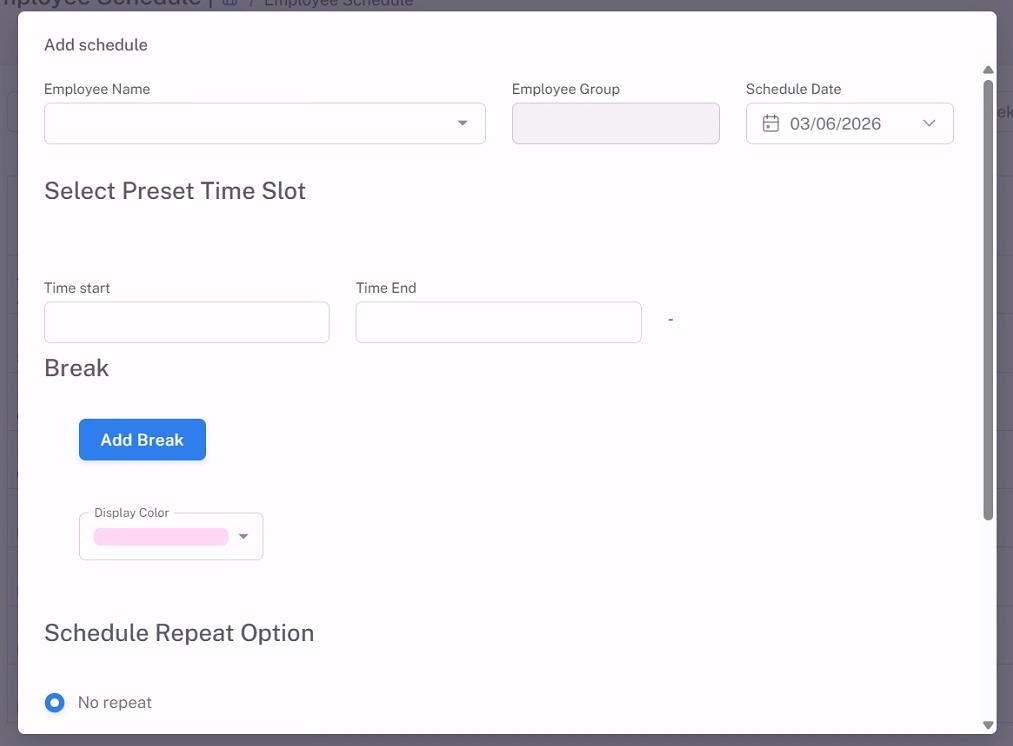Open the Display Color dropdown arrow
This screenshot has width=1013, height=746.
pyautogui.click(x=243, y=536)
